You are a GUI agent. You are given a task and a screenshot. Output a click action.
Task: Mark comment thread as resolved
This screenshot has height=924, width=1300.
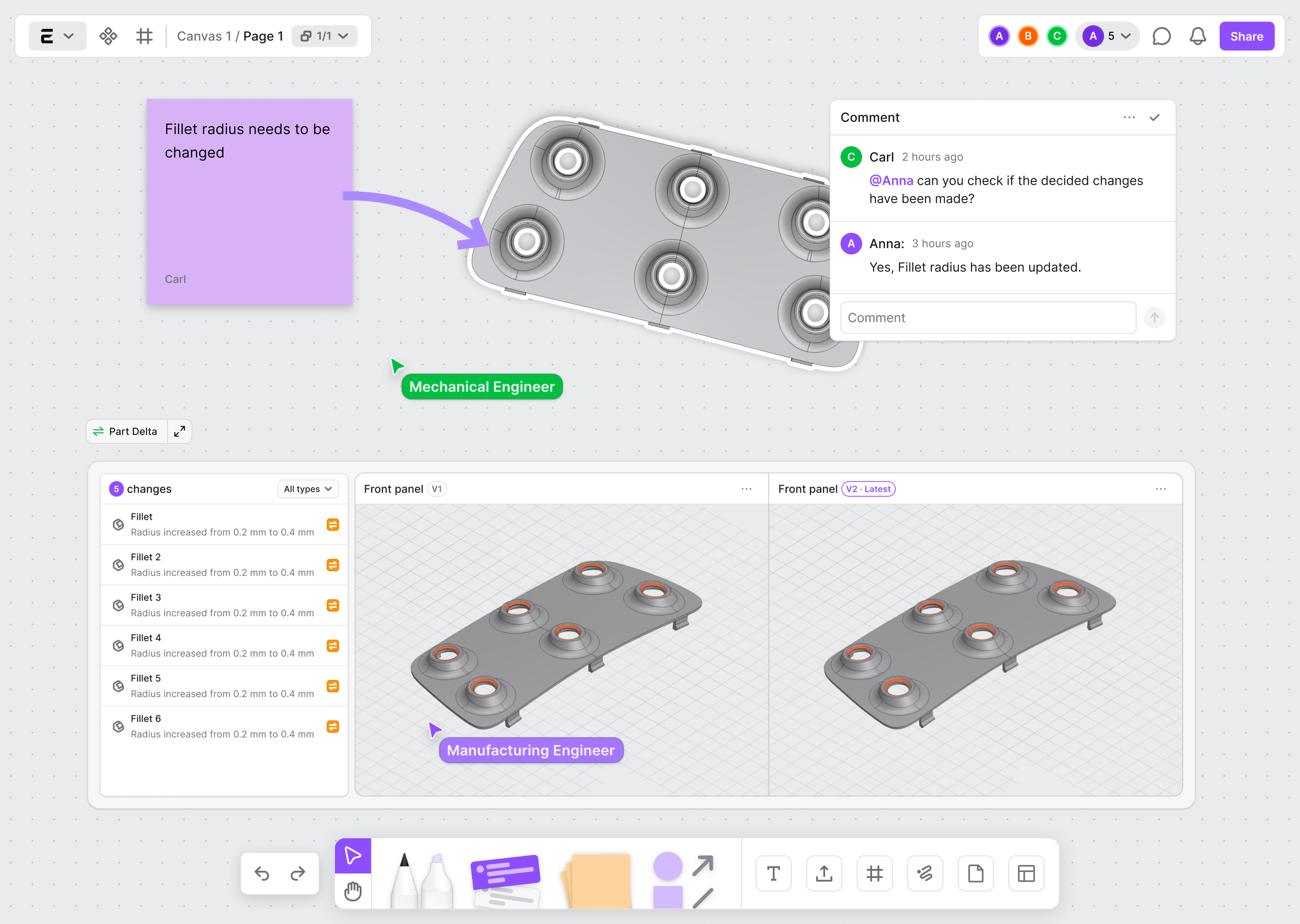[1154, 117]
